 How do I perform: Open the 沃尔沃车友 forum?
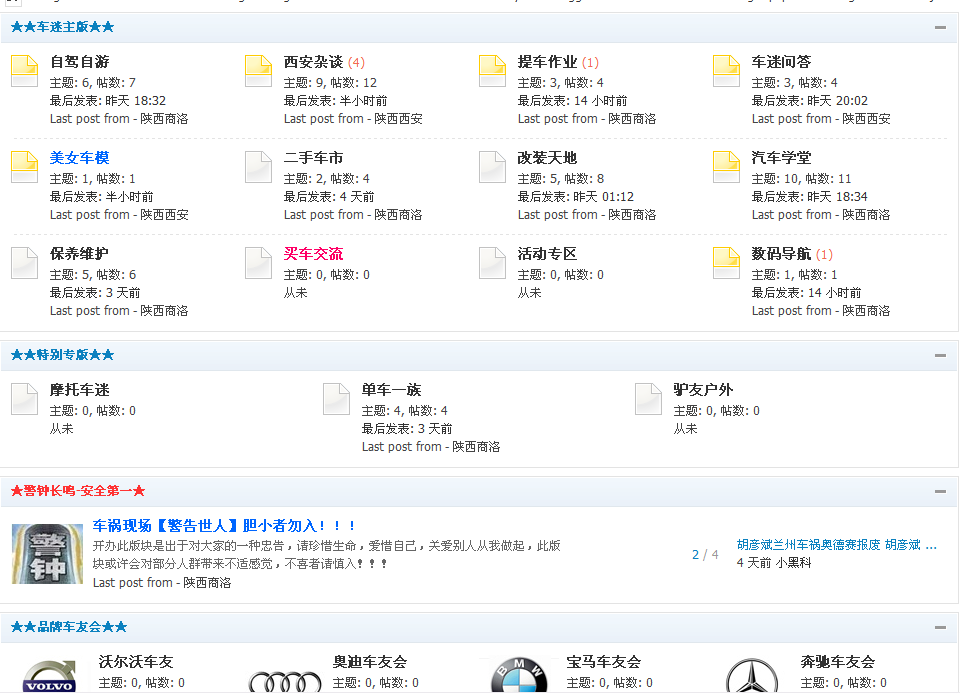coord(136,662)
